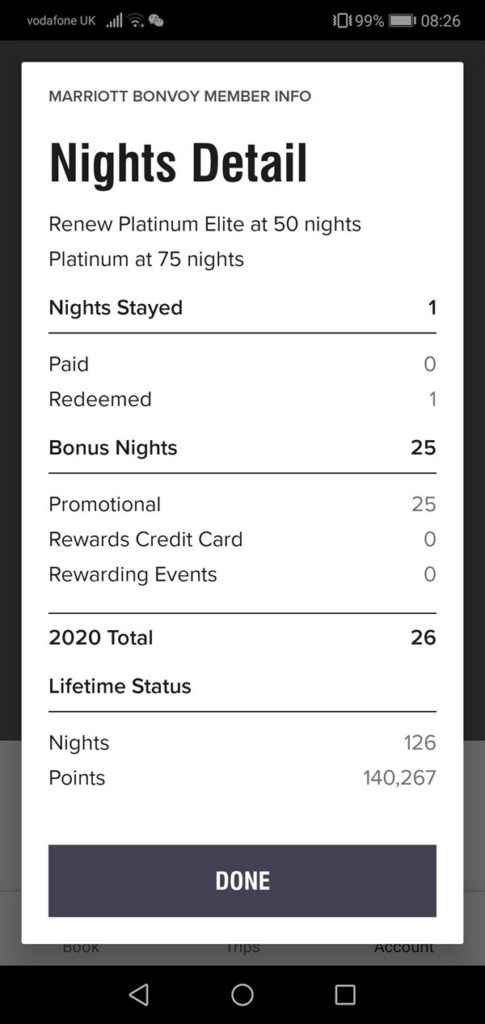Tap the vibrate mode icon
The width and height of the screenshot is (485, 1024).
343,21
